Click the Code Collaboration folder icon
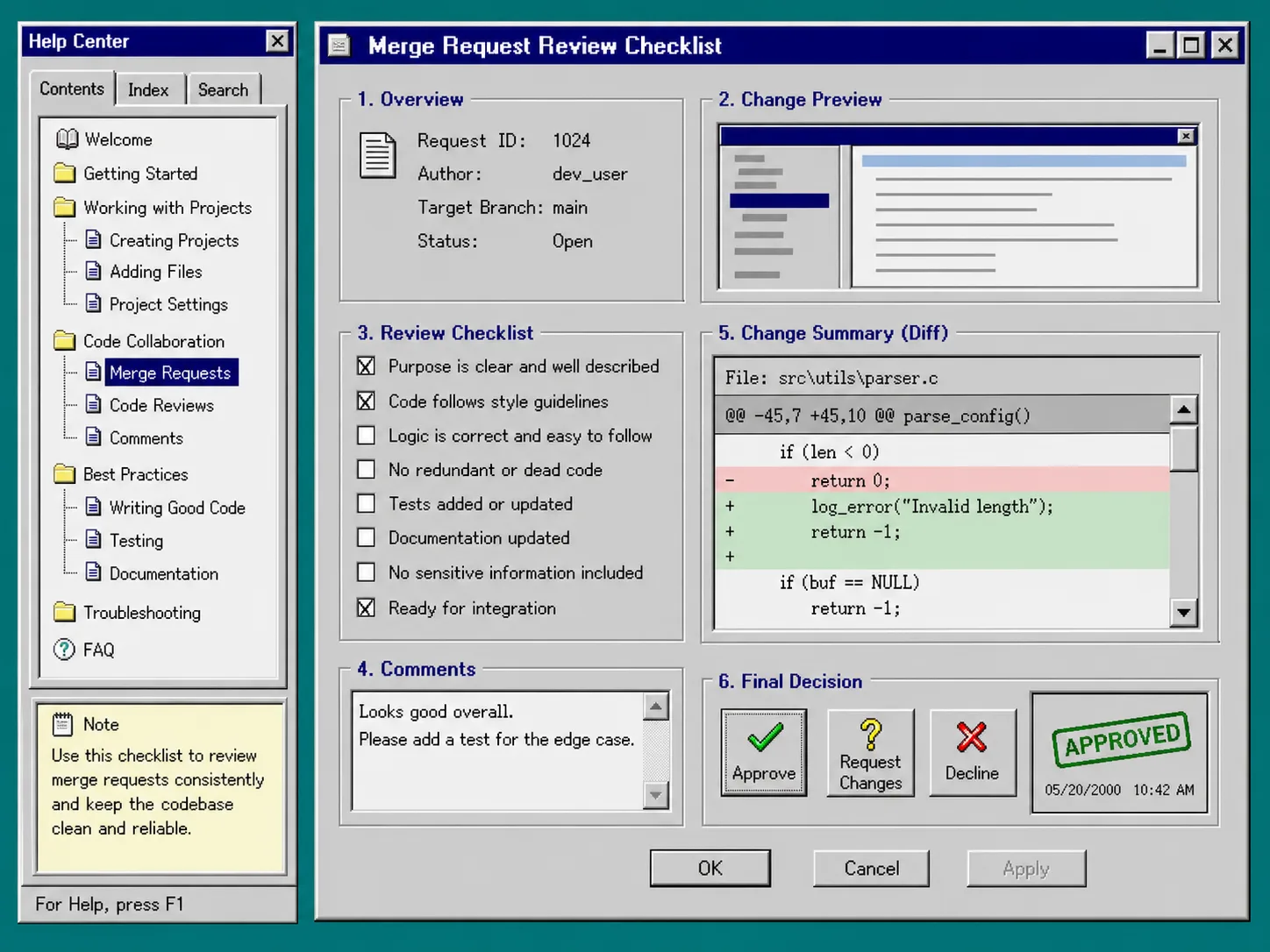Image resolution: width=1270 pixels, height=952 pixels. pos(65,340)
